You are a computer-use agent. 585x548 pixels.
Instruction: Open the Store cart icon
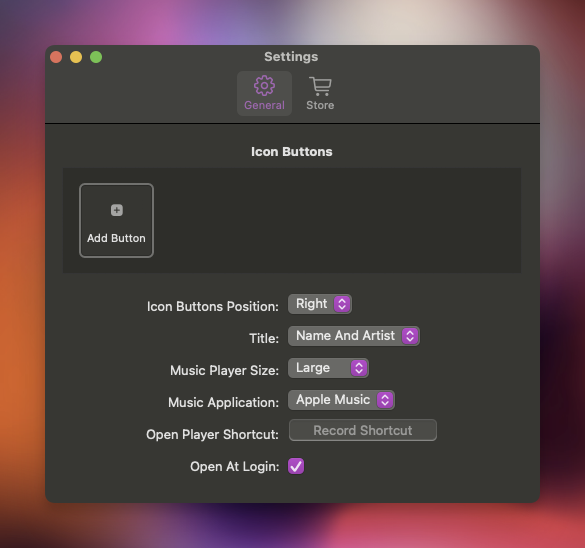(x=320, y=86)
